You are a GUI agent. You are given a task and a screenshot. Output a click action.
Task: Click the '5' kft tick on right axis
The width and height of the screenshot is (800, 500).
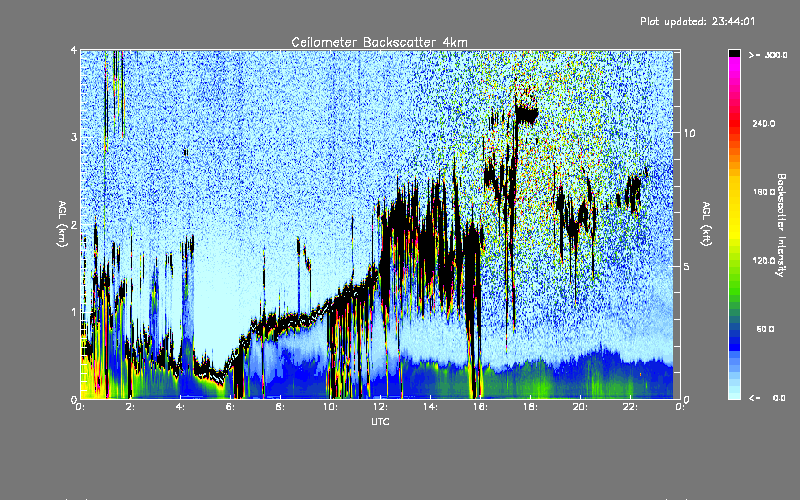pyautogui.click(x=687, y=266)
